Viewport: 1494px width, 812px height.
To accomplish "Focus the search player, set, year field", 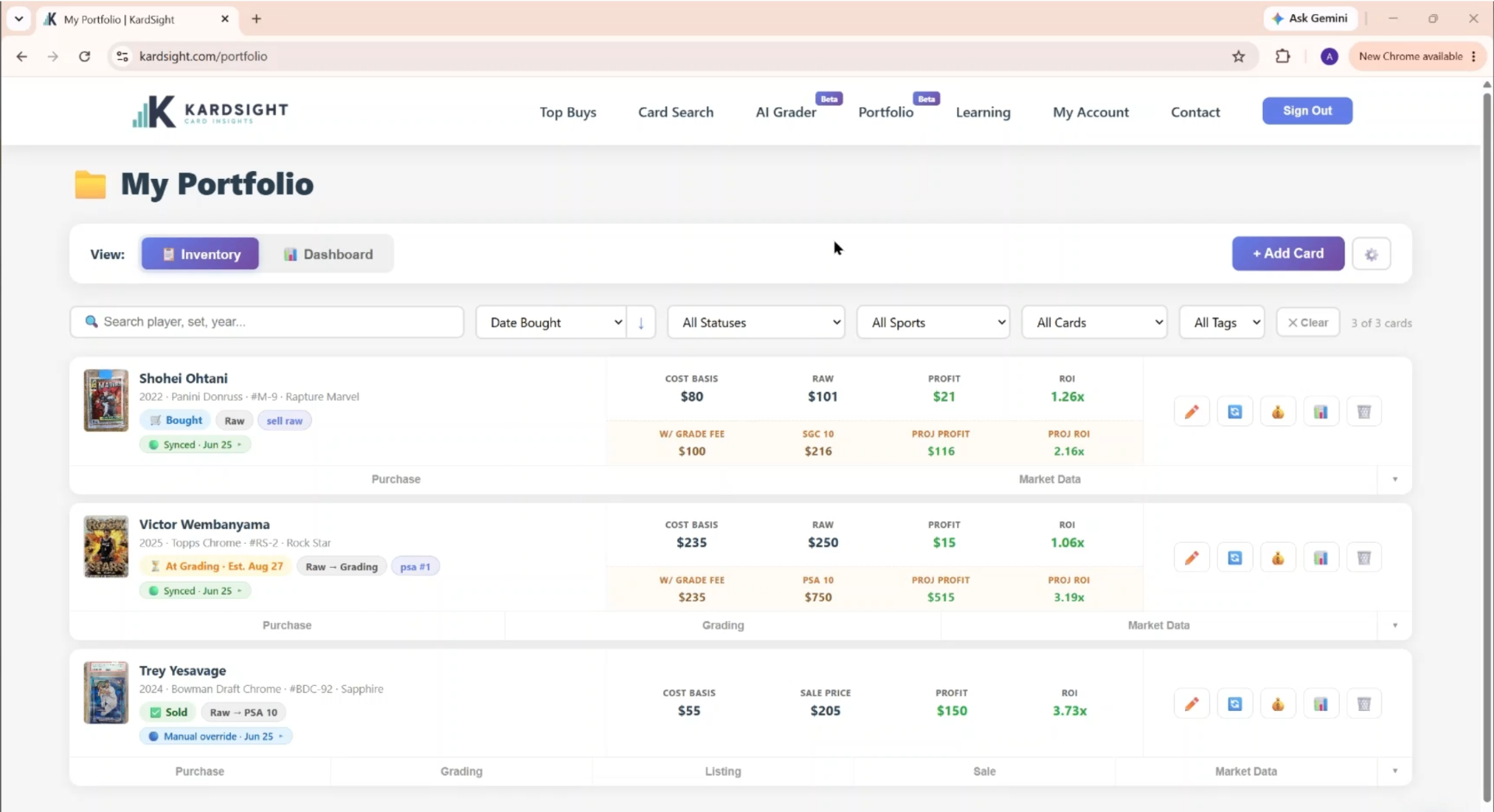I will tap(267, 322).
